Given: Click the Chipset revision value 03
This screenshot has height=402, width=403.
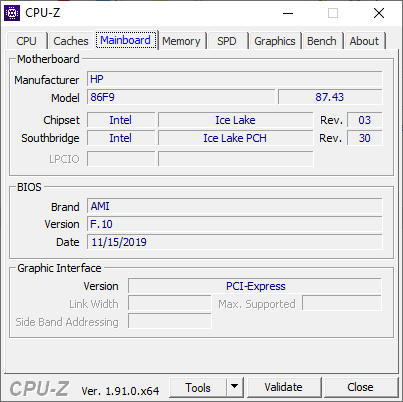Looking at the screenshot, I should [365, 120].
